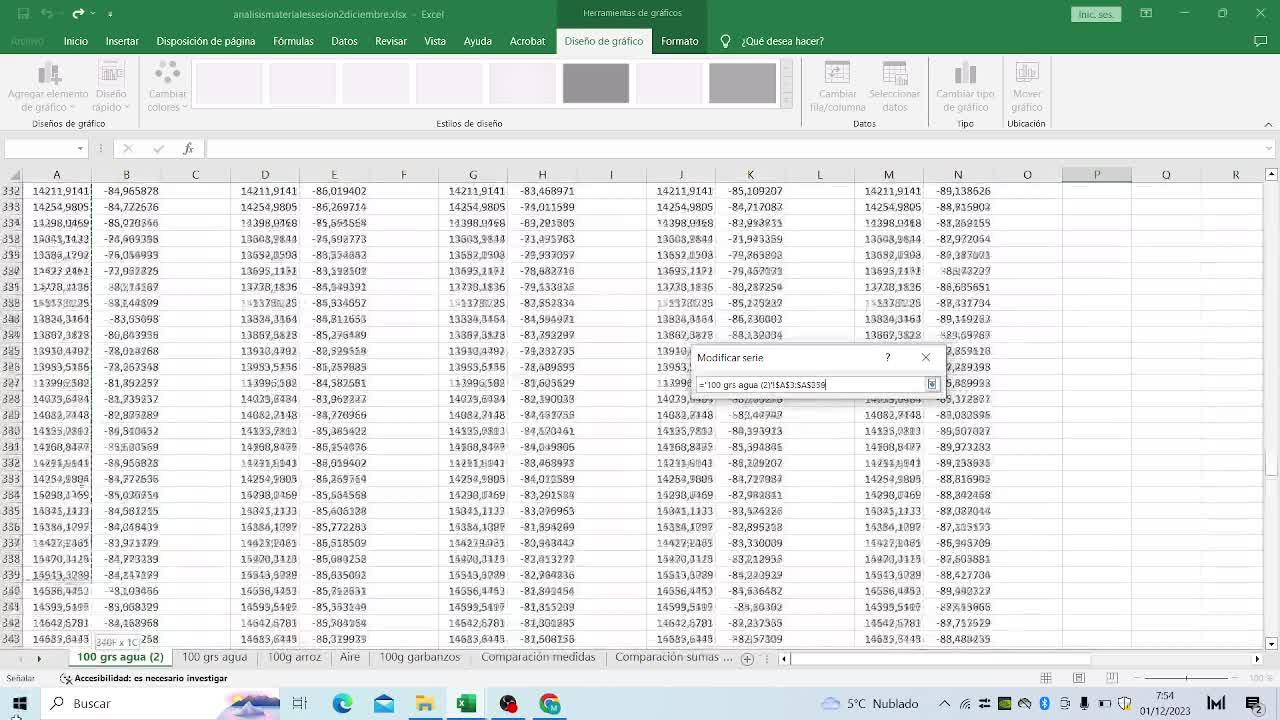1280x720 pixels.
Task: Open Microsoft Edge from the taskbar
Action: point(342,704)
